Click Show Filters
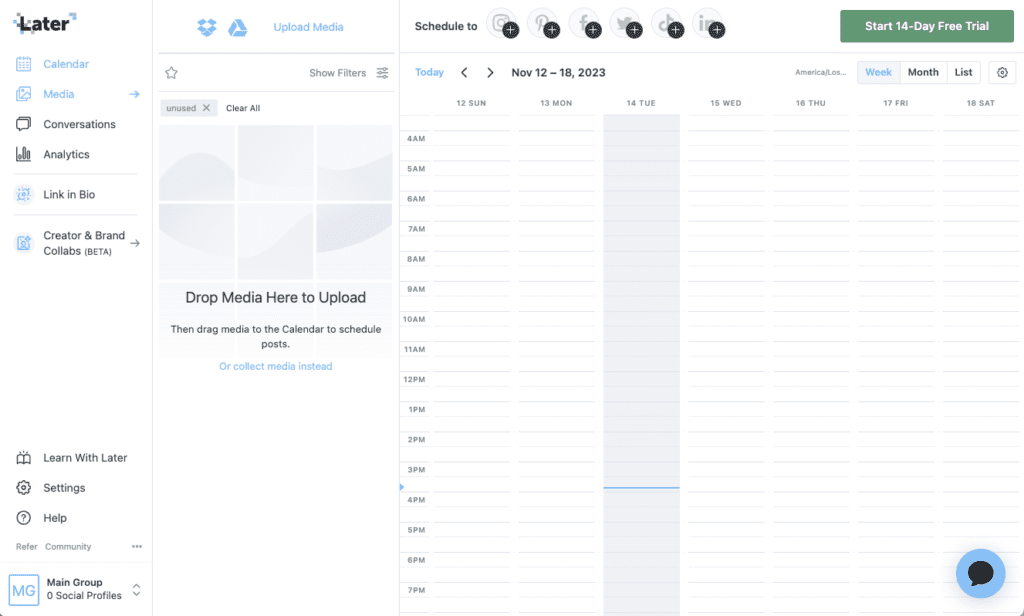Image resolution: width=1024 pixels, height=616 pixels. (338, 73)
